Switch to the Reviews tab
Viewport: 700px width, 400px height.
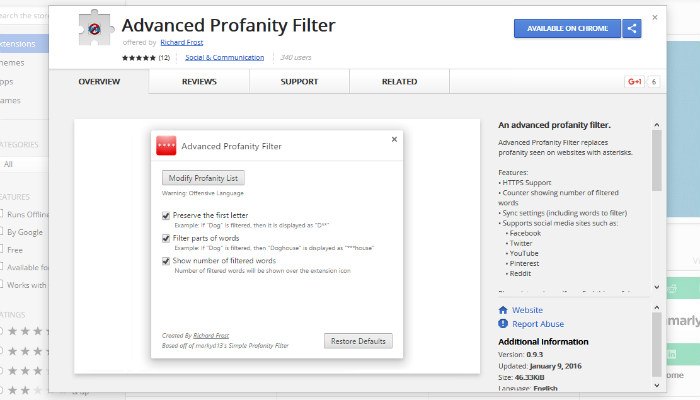[x=199, y=82]
